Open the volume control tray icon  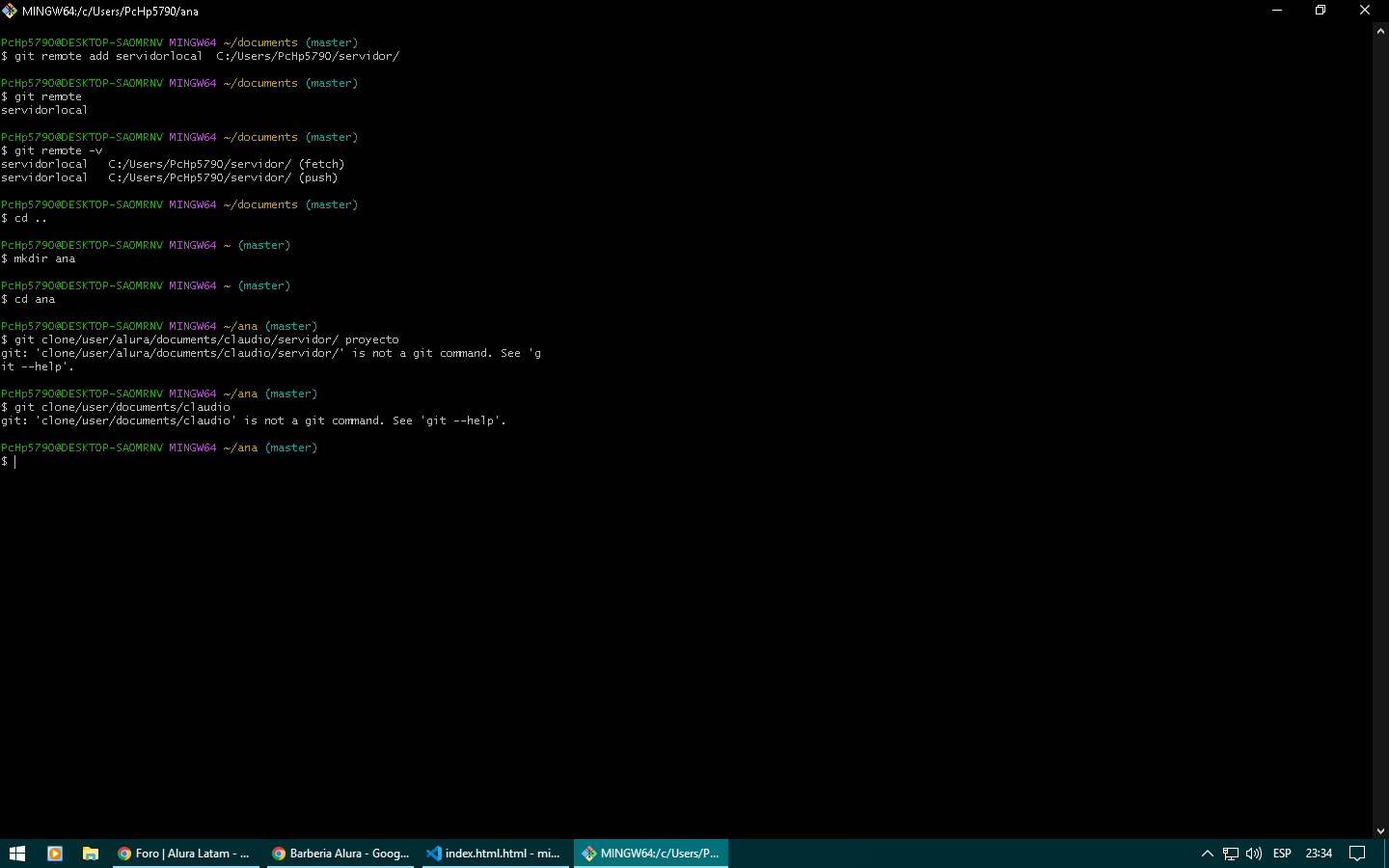[1254, 854]
